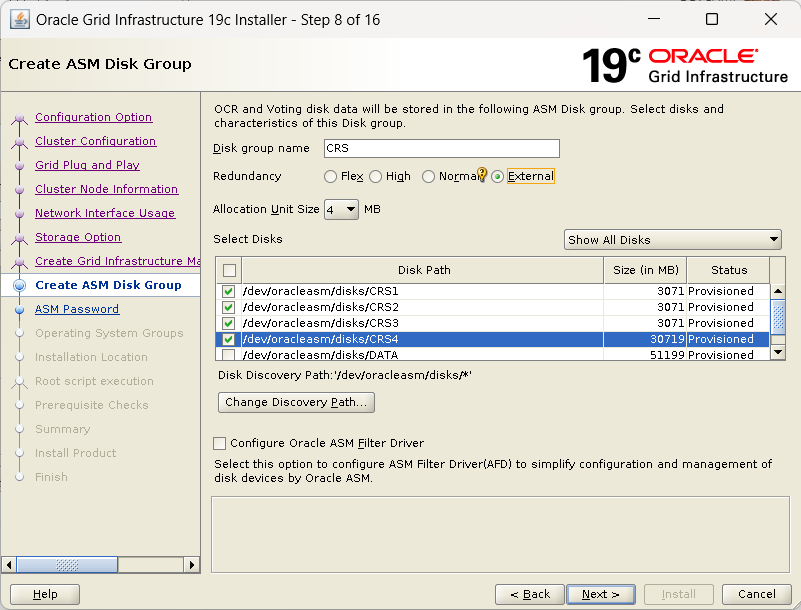
Task: Toggle the select-all disks header checkbox
Action: [x=229, y=270]
